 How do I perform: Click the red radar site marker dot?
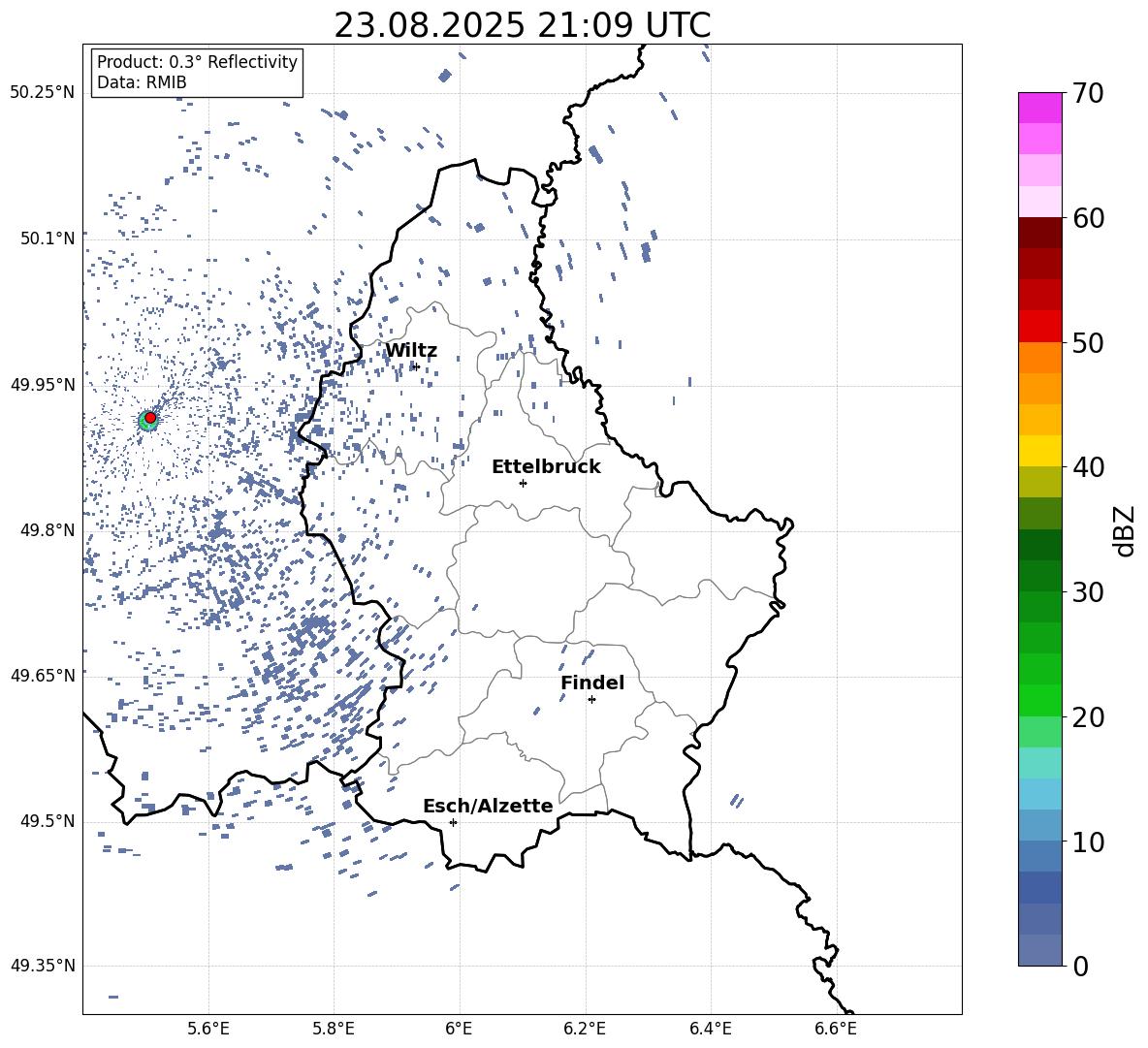[x=150, y=418]
